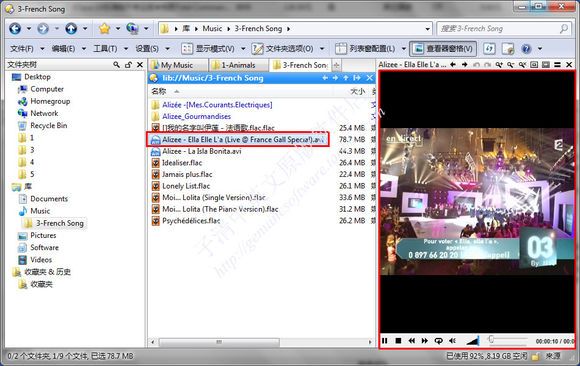The height and width of the screenshot is (366, 580).
Task: Expand the address bar path dropdown
Action: pyautogui.click(x=427, y=29)
